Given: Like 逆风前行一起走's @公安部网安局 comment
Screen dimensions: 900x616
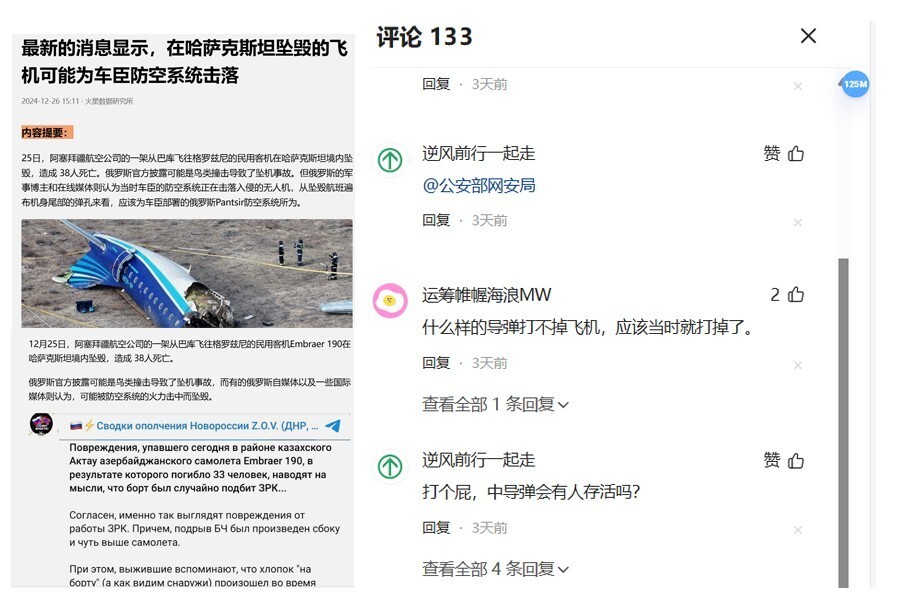Looking at the screenshot, I should [796, 153].
